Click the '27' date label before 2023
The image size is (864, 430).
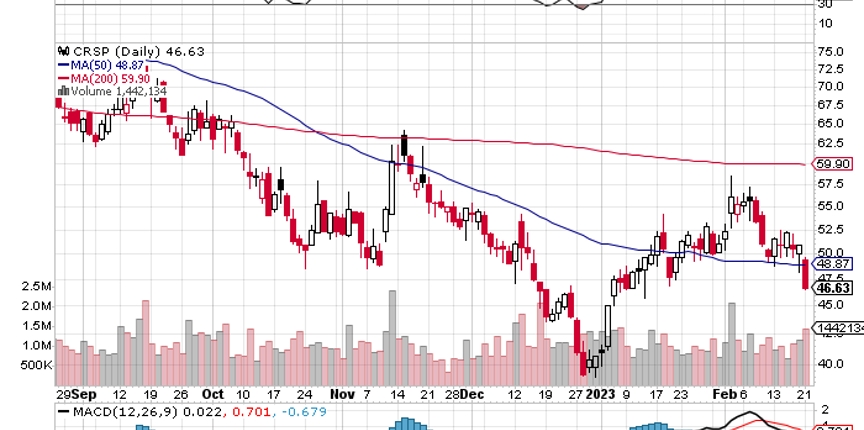coord(576,395)
